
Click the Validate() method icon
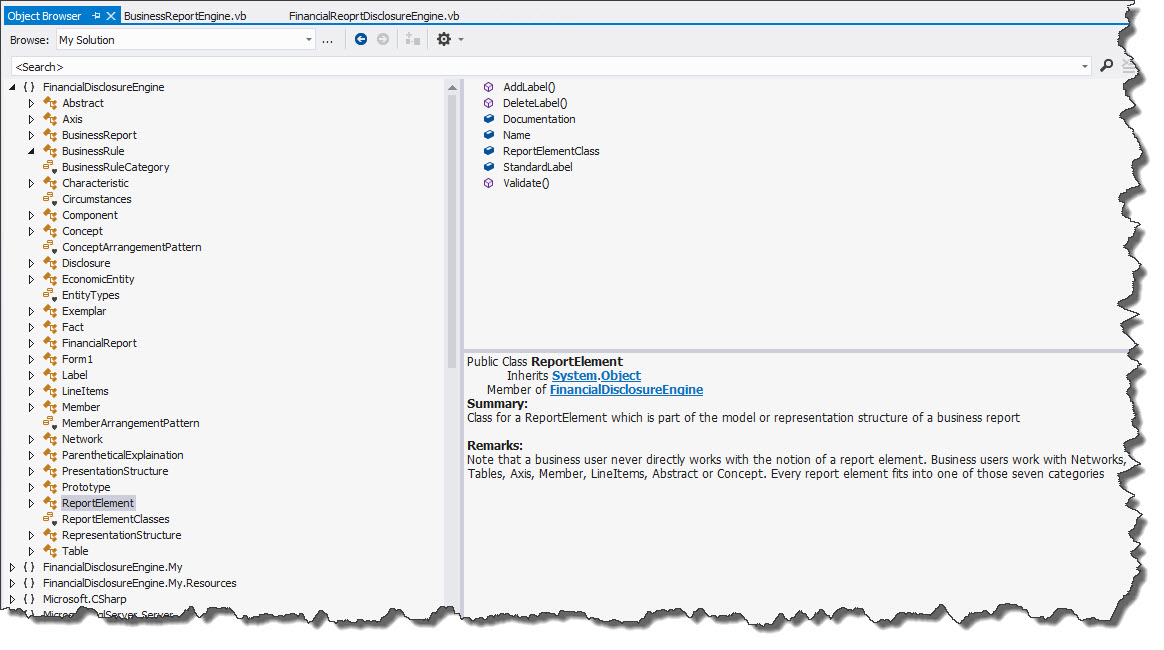488,183
